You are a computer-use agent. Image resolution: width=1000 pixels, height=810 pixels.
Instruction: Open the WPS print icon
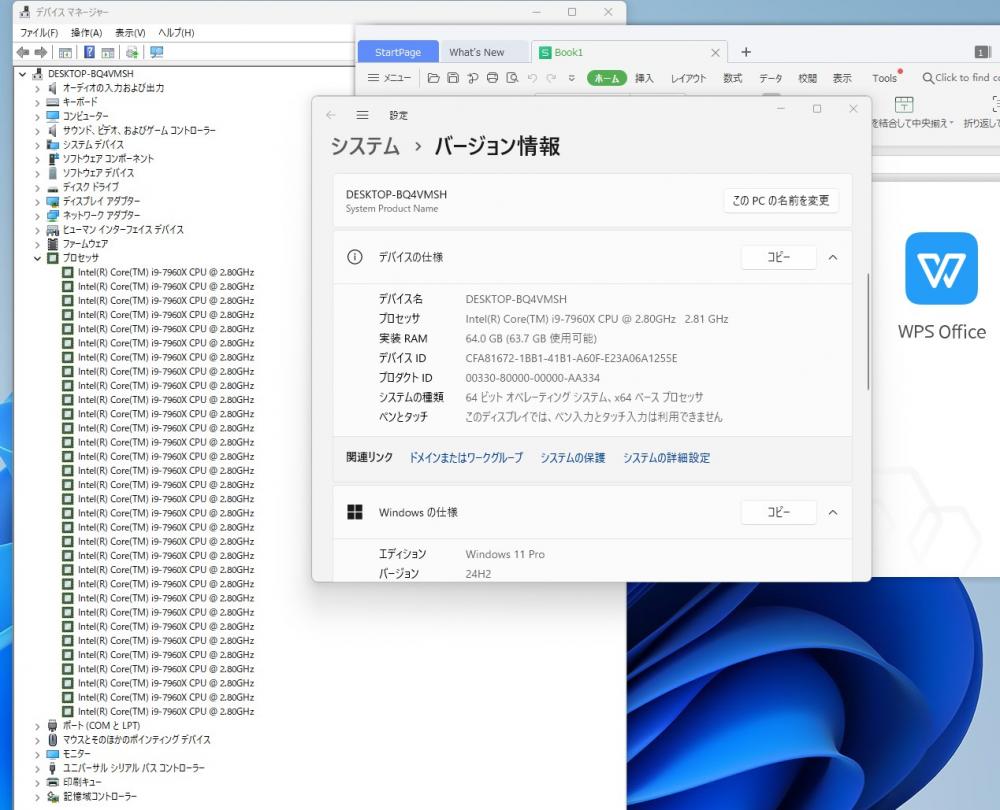pos(492,78)
